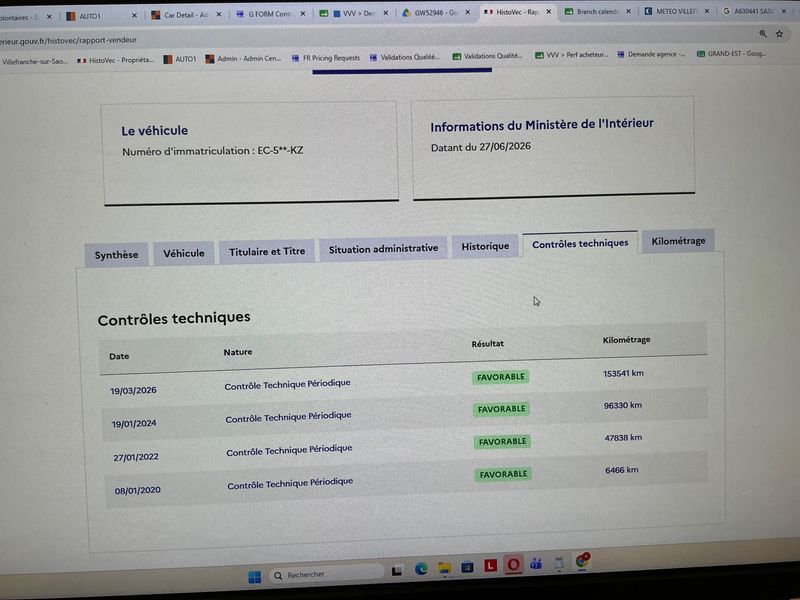Launch Microsoft Edge from the taskbar
Screen dimensions: 800x600
point(421,568)
